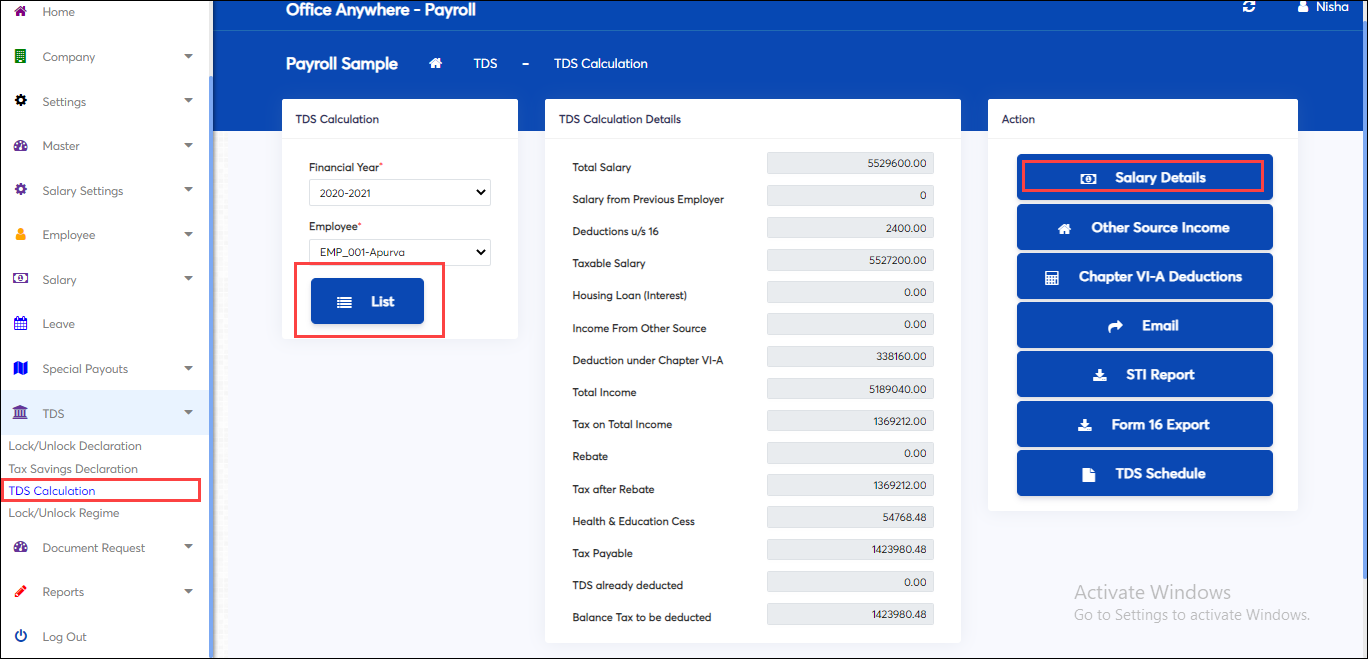The image size is (1368, 659).
Task: Expand the Salary Settings menu arrow
Action: pos(188,190)
